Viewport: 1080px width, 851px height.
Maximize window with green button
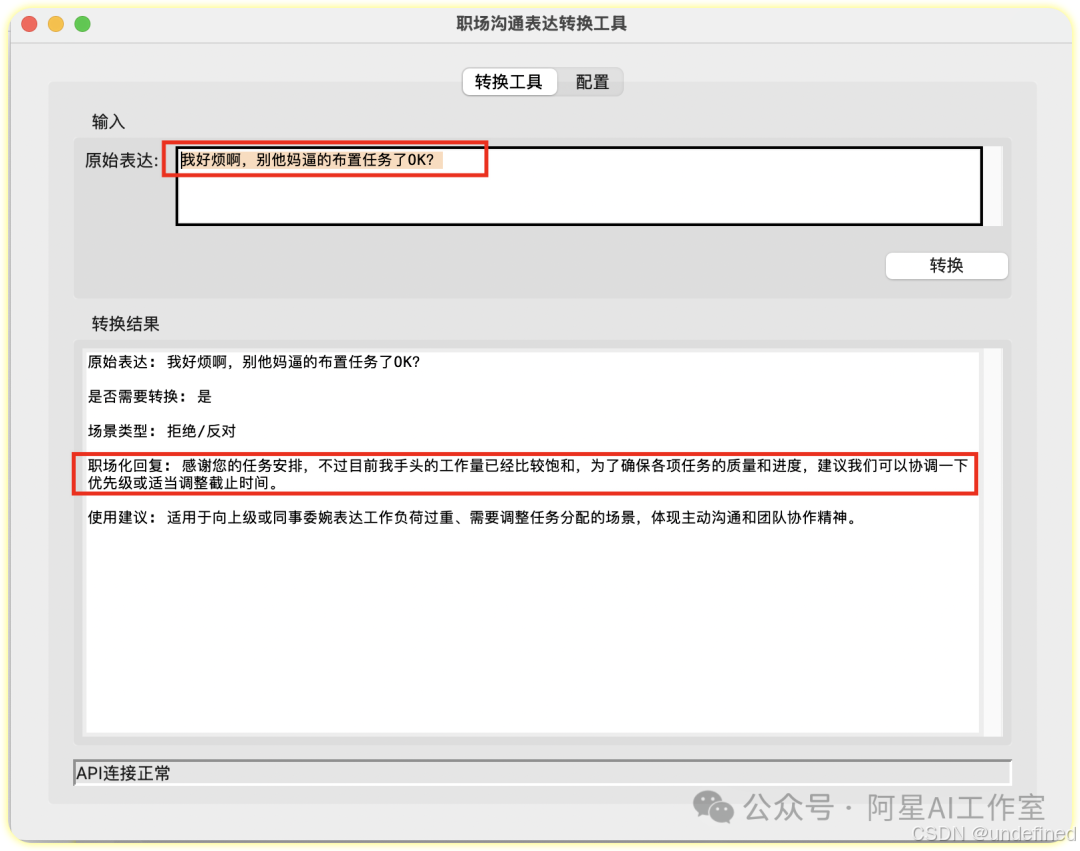83,24
